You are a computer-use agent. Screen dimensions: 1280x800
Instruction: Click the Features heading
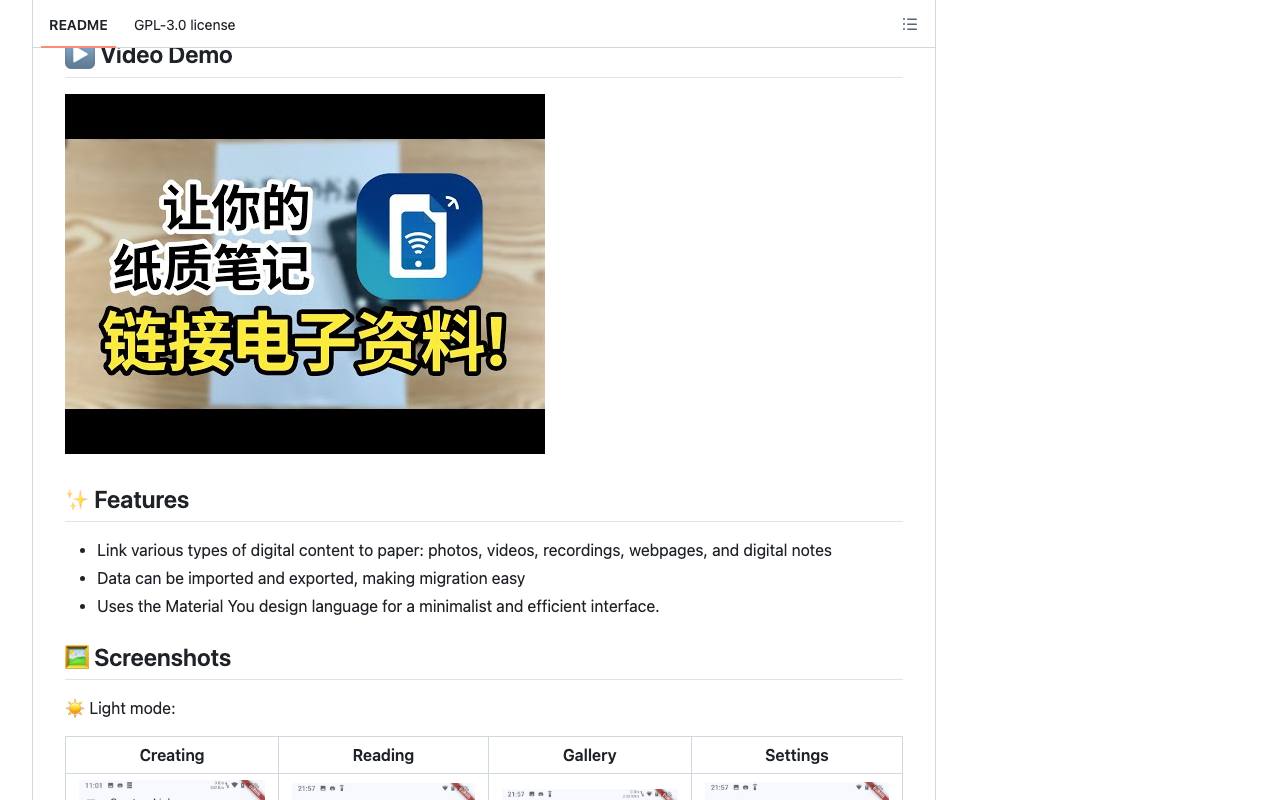point(127,500)
